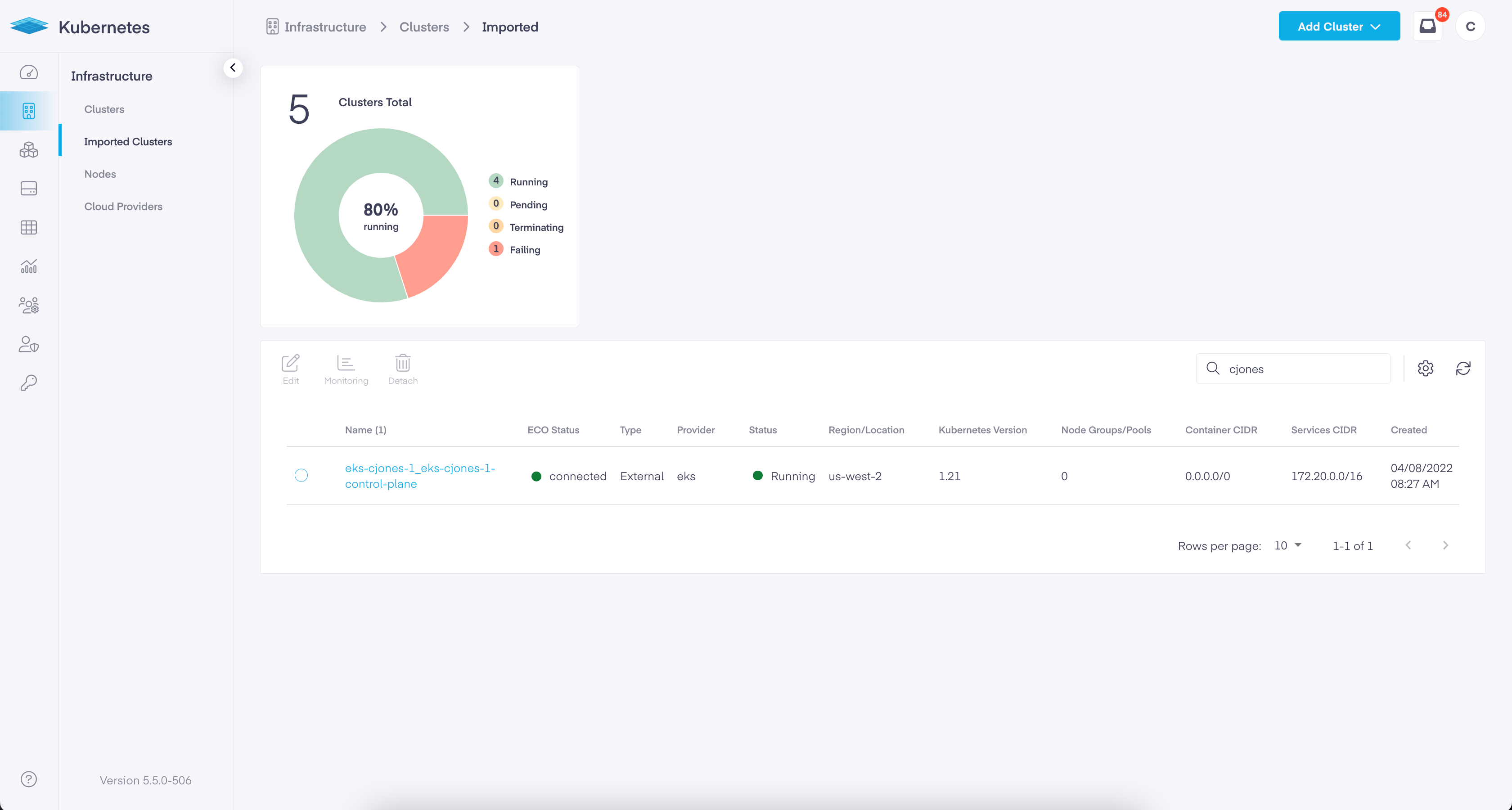This screenshot has height=810, width=1512.
Task: Open the table grid icon in sidebar
Action: pyautogui.click(x=29, y=228)
